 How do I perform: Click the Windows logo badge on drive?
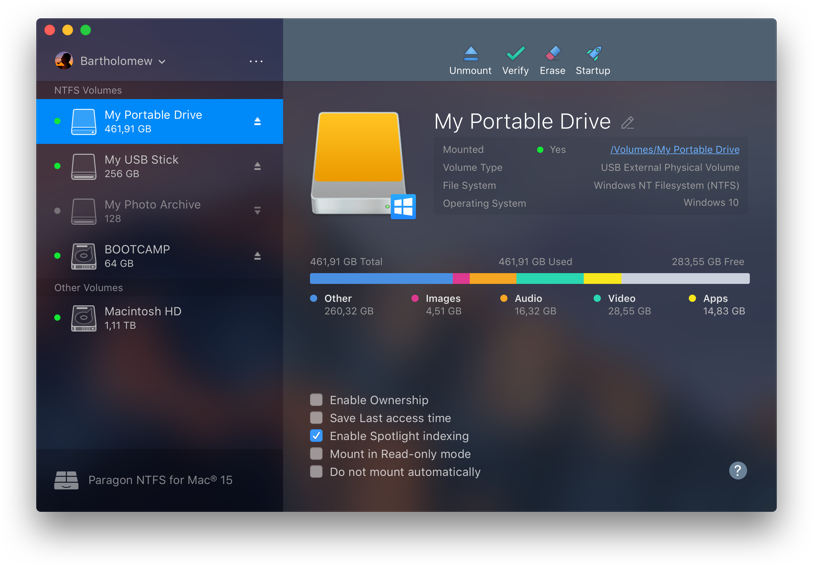click(x=403, y=206)
